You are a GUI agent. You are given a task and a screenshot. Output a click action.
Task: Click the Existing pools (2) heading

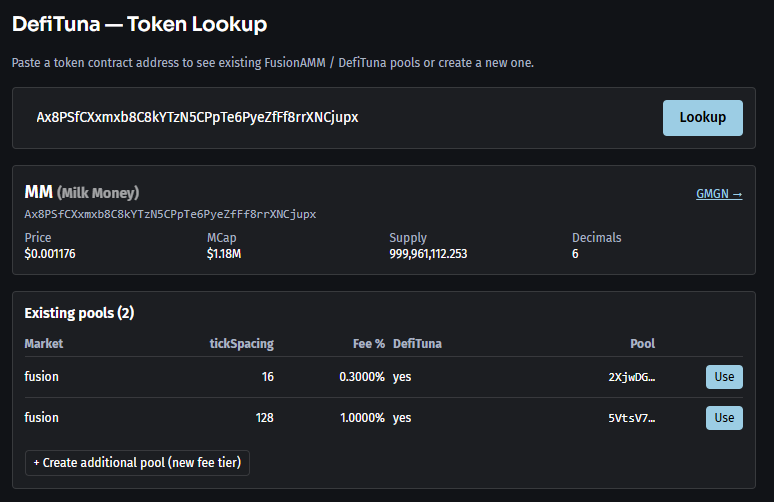[79, 313]
